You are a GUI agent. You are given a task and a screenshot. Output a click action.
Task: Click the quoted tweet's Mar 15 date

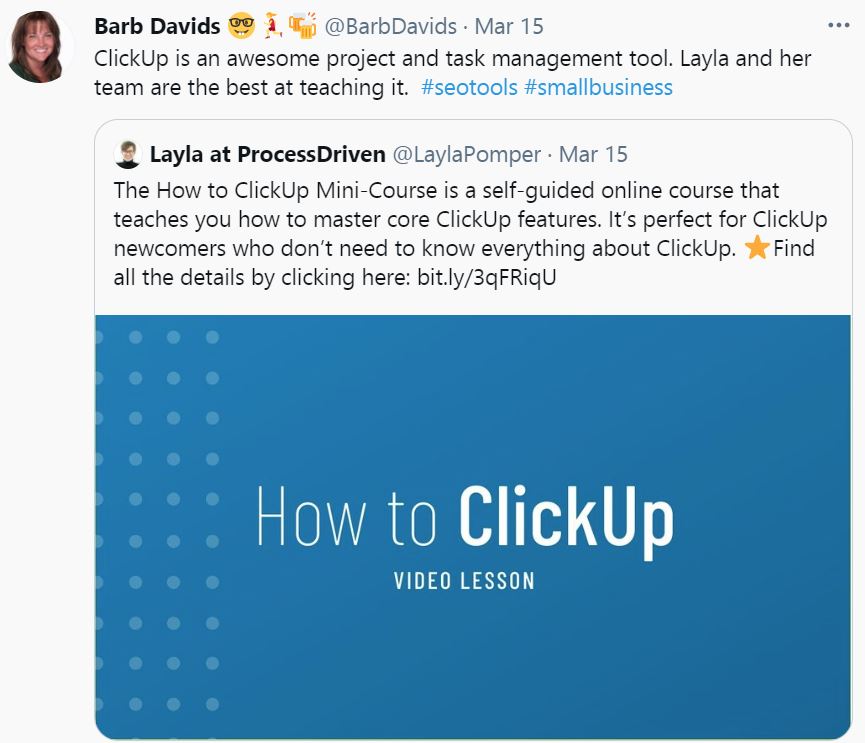[593, 154]
